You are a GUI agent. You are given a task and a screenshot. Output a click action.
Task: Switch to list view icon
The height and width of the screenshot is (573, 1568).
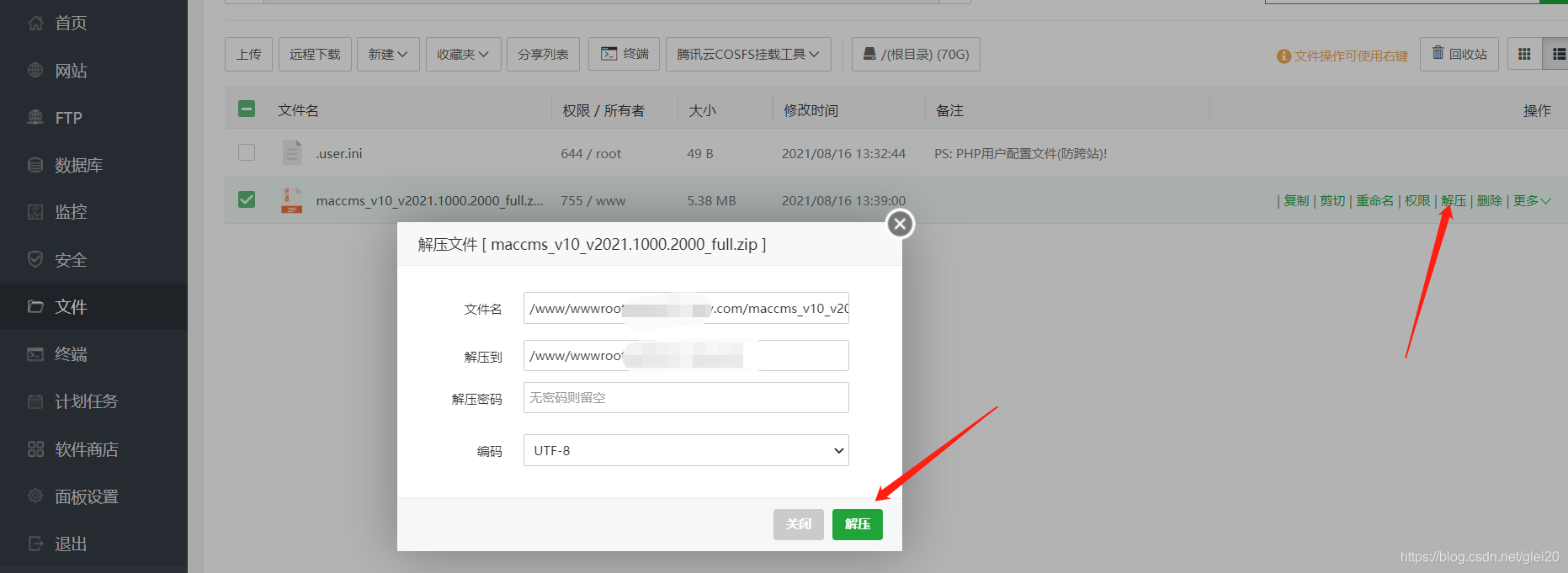(x=1557, y=55)
